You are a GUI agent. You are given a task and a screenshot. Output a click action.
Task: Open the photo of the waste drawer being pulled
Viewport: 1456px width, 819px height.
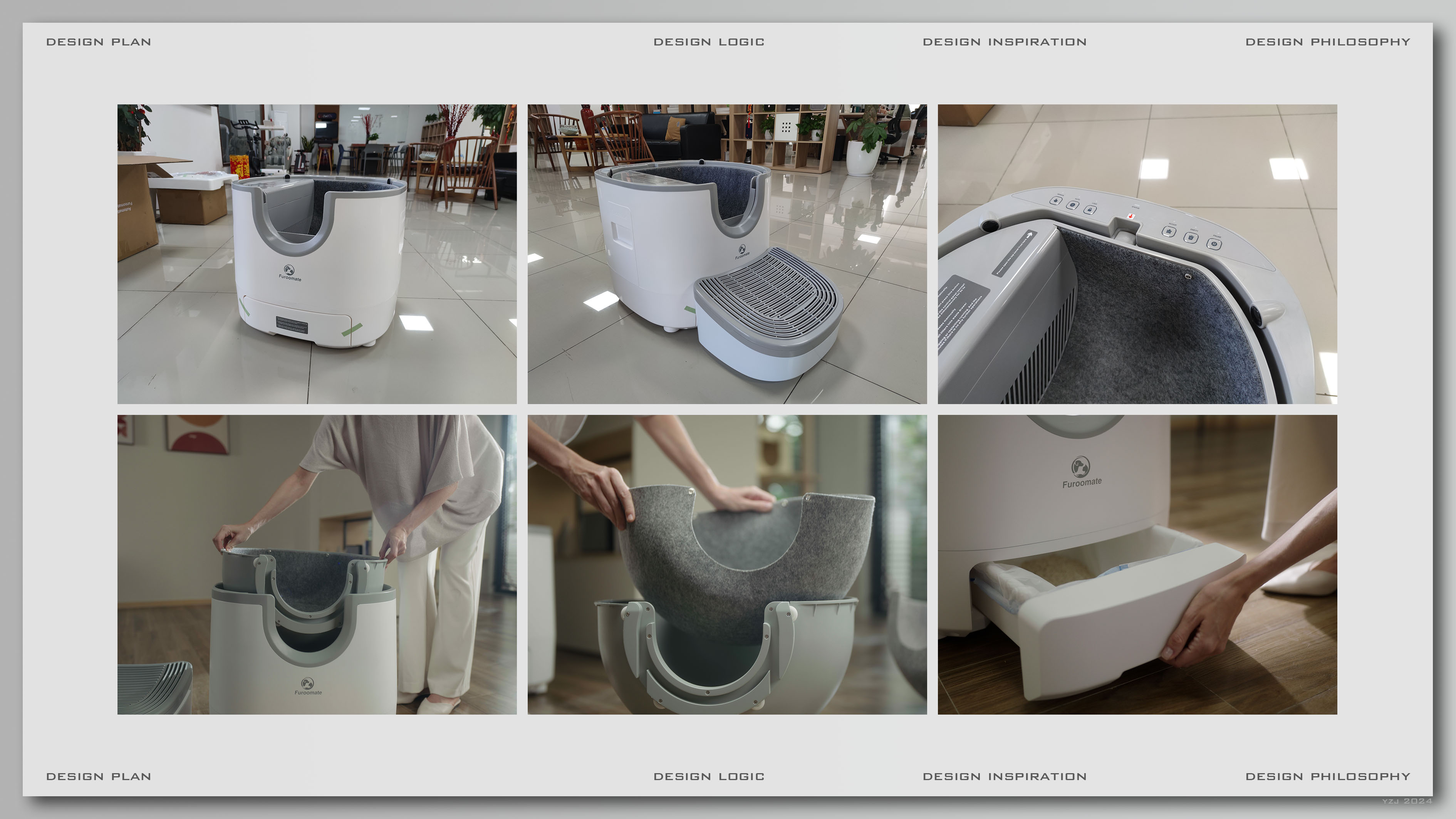[x=1137, y=565]
